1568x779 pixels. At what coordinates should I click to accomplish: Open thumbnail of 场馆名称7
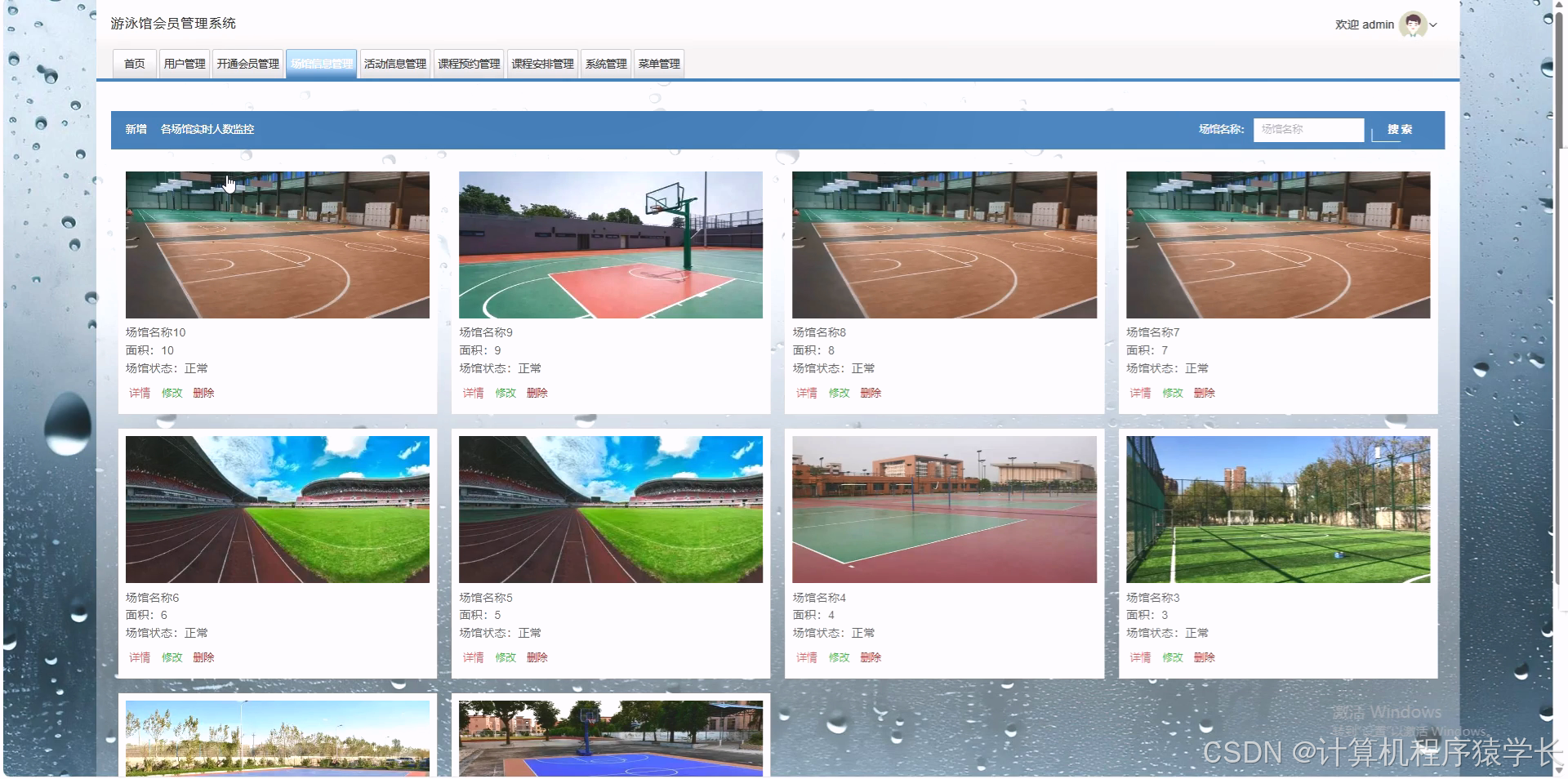pos(1278,245)
